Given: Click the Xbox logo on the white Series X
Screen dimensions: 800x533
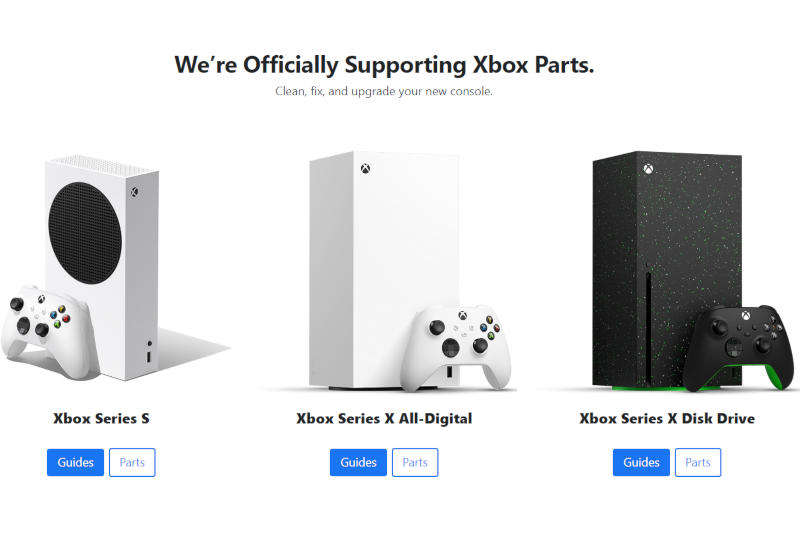Looking at the screenshot, I should 367,169.
